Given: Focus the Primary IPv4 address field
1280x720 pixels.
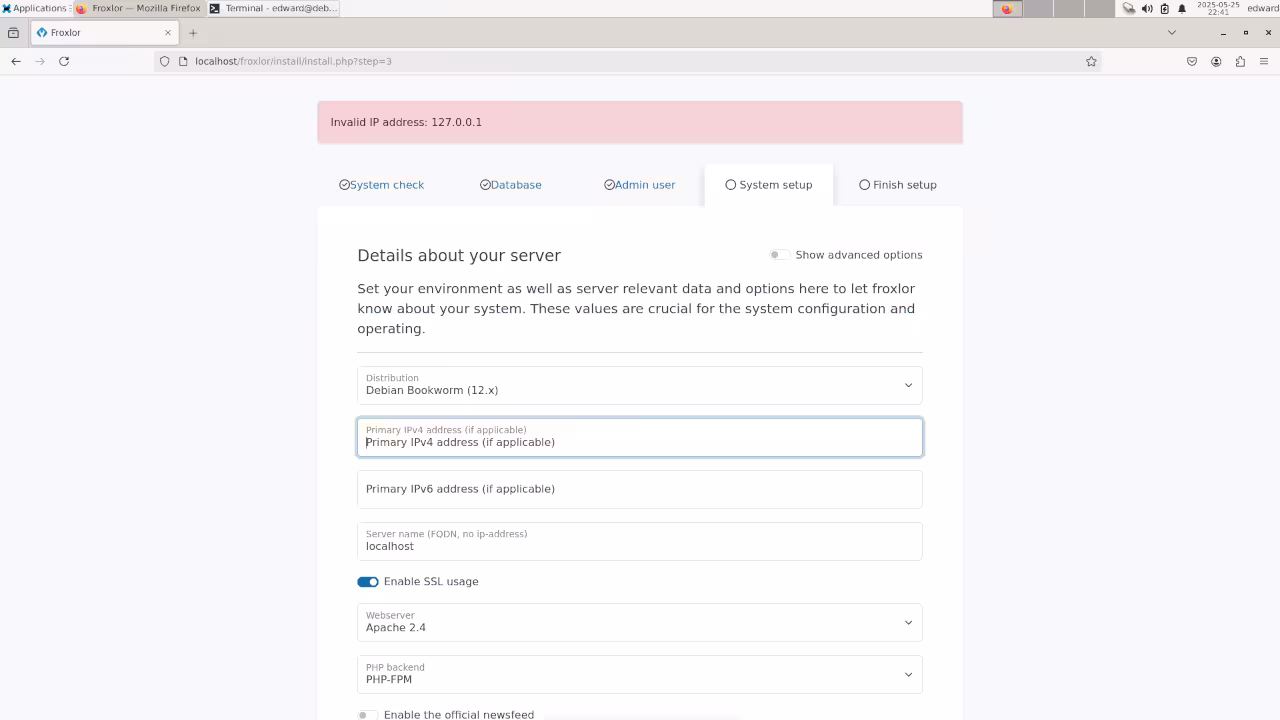Looking at the screenshot, I should (x=640, y=437).
